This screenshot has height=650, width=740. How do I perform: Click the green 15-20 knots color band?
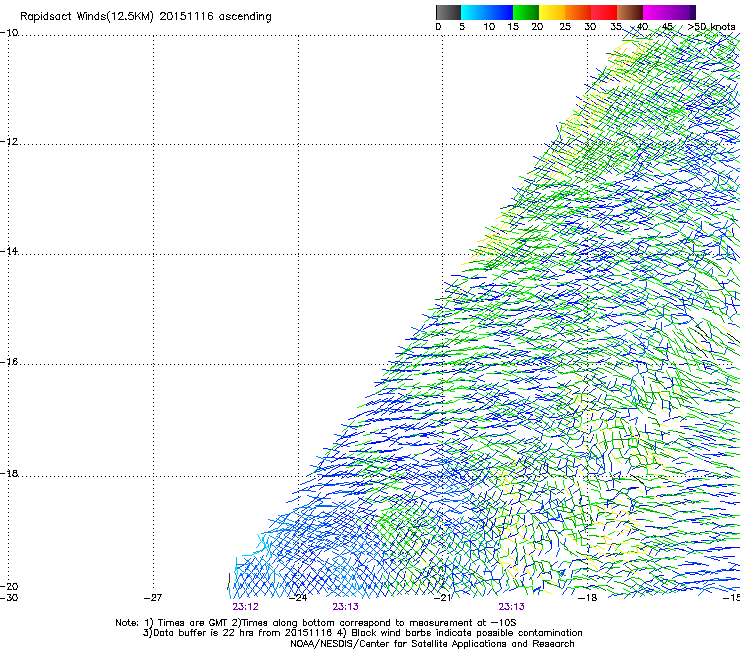(x=526, y=12)
